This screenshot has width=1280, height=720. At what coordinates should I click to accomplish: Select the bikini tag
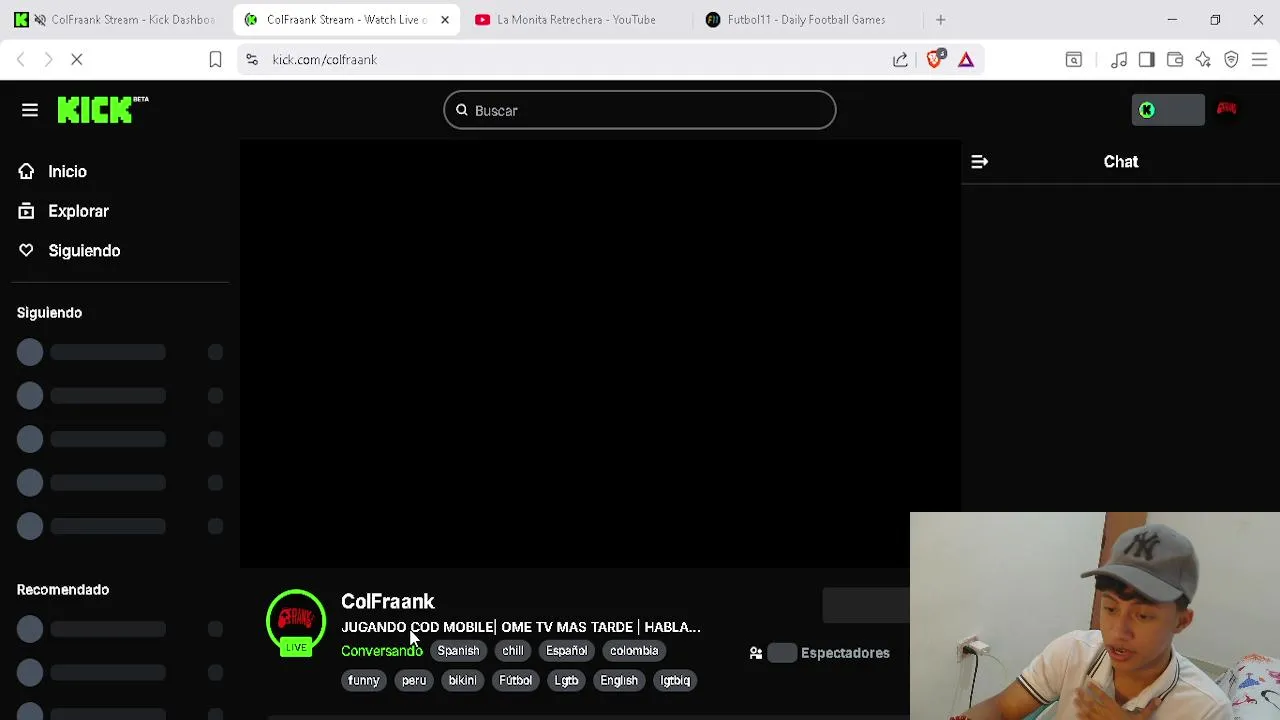coord(462,681)
